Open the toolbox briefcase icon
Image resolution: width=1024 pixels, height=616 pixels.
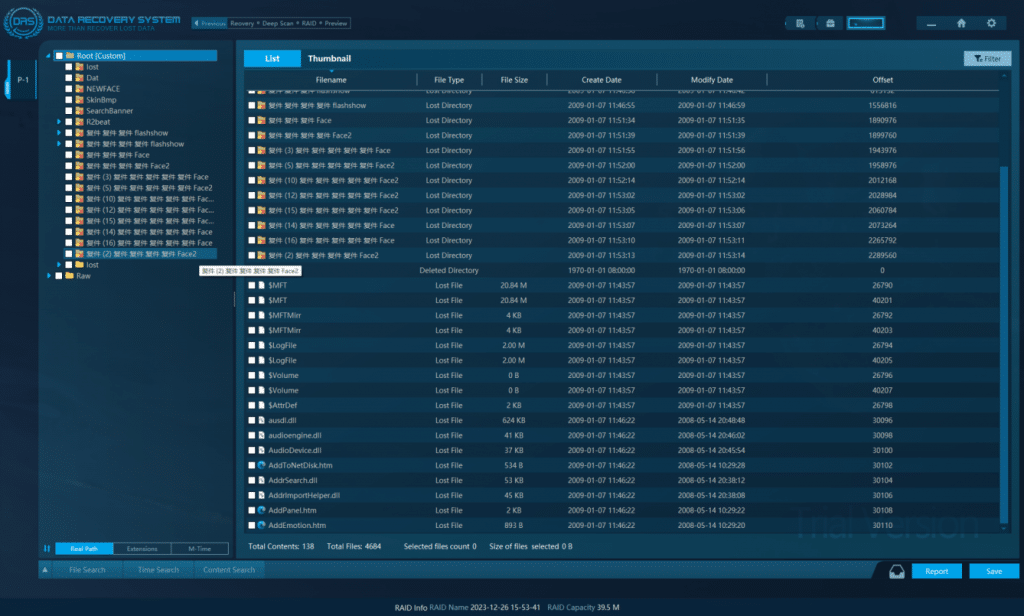(830, 23)
